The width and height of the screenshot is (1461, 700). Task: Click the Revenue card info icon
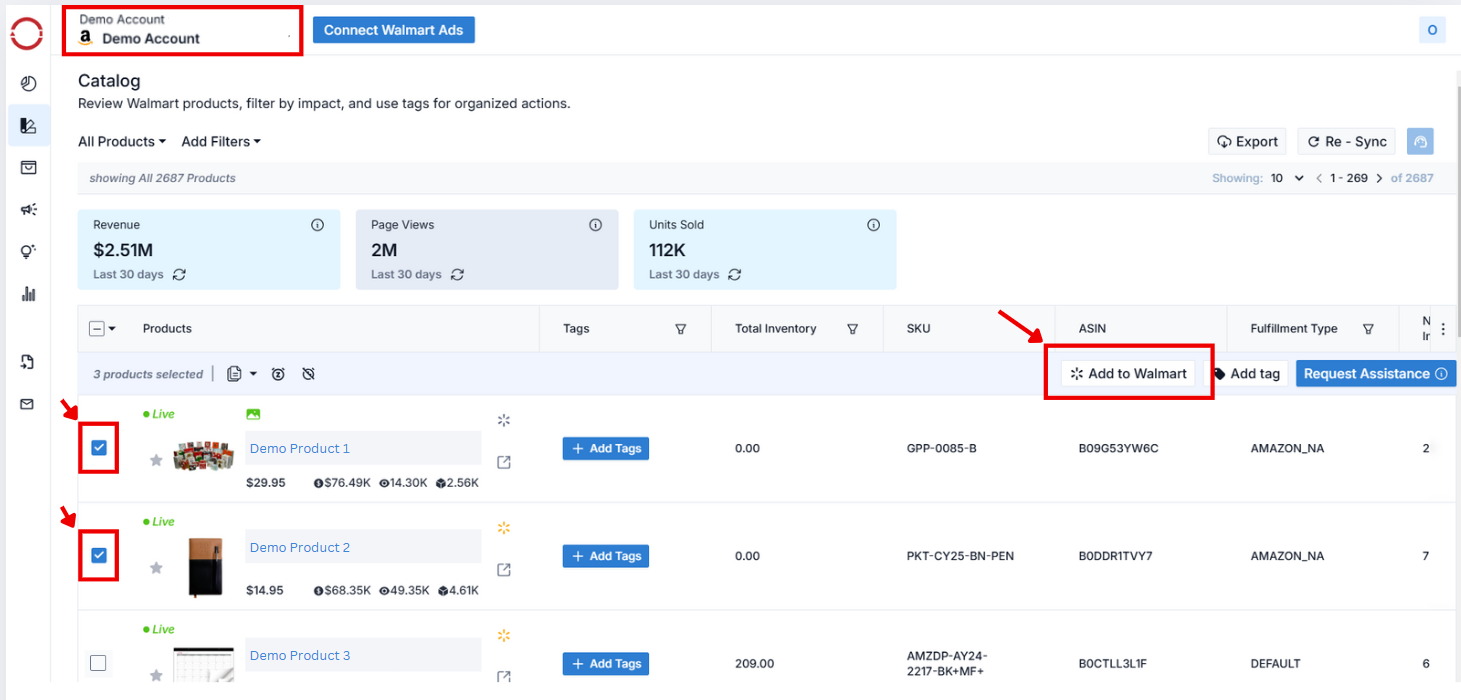coord(317,225)
